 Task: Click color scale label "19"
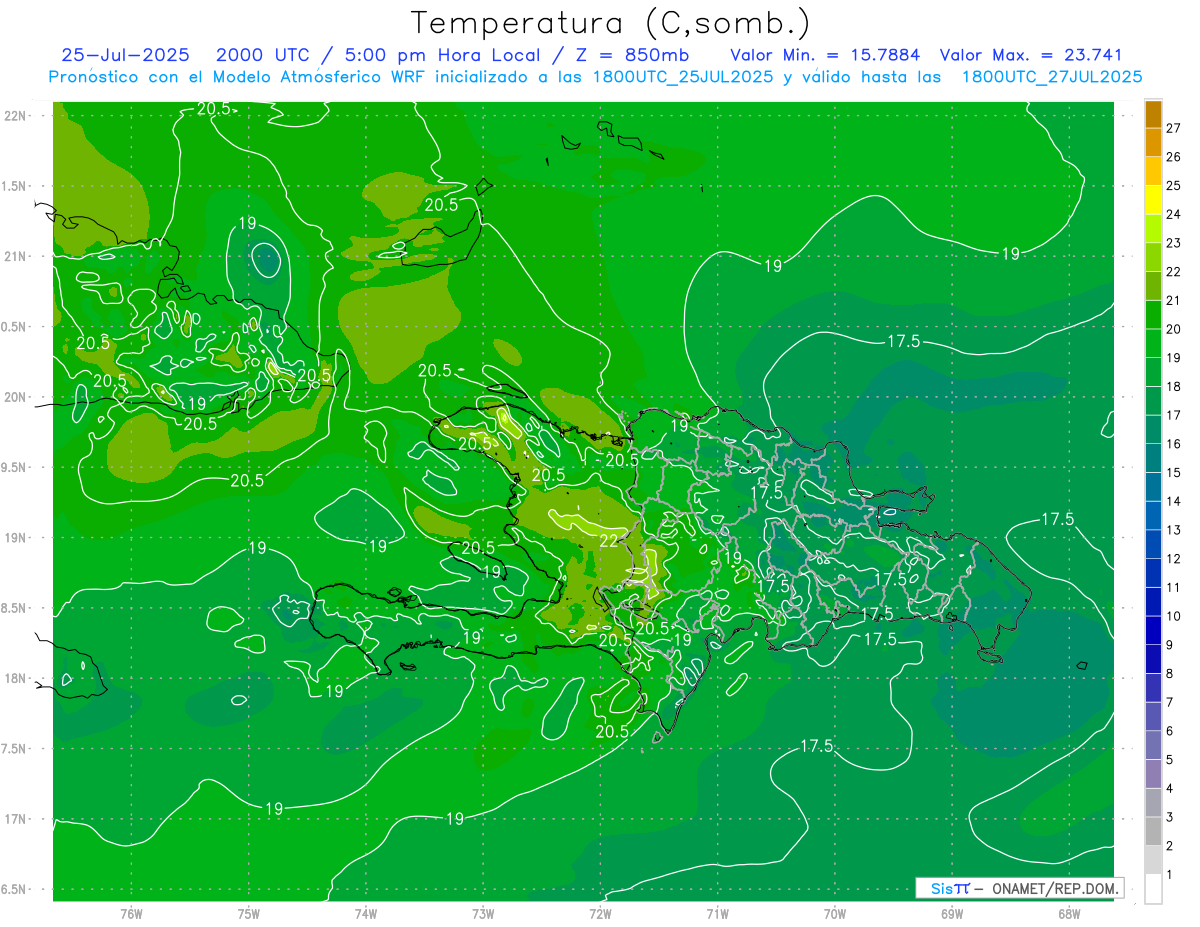pyautogui.click(x=1174, y=357)
